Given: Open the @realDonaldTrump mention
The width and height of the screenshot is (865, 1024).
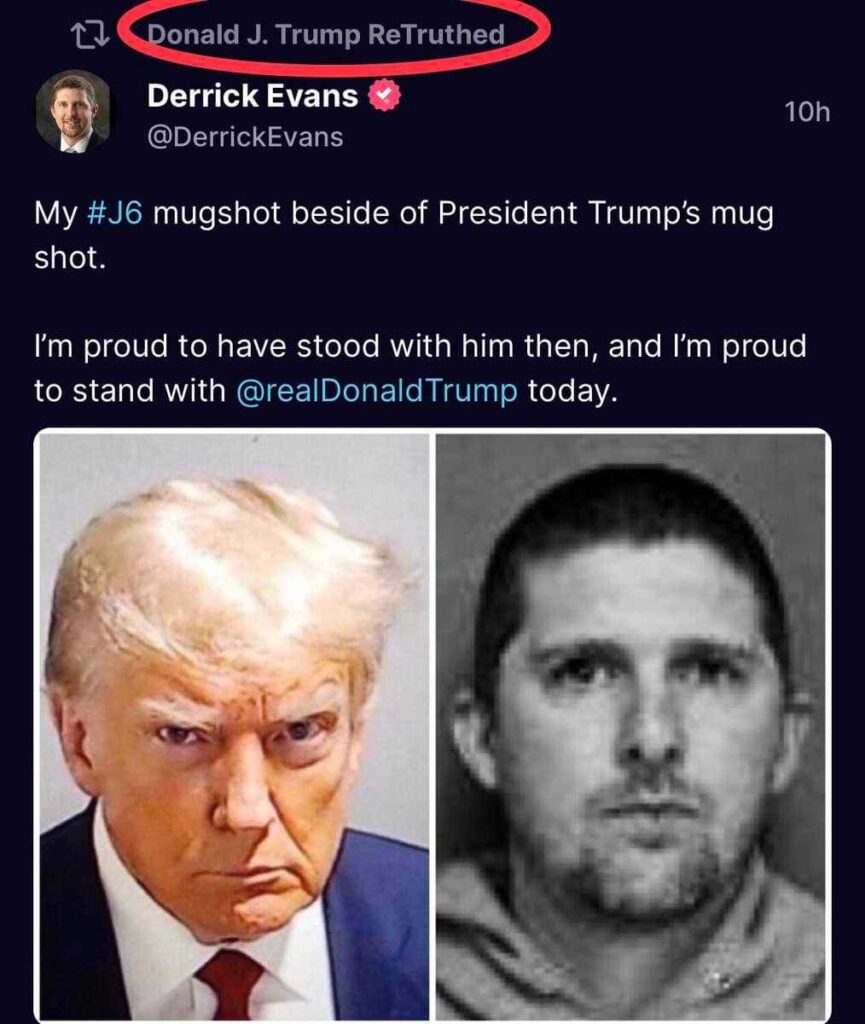Looking at the screenshot, I should pyautogui.click(x=376, y=391).
